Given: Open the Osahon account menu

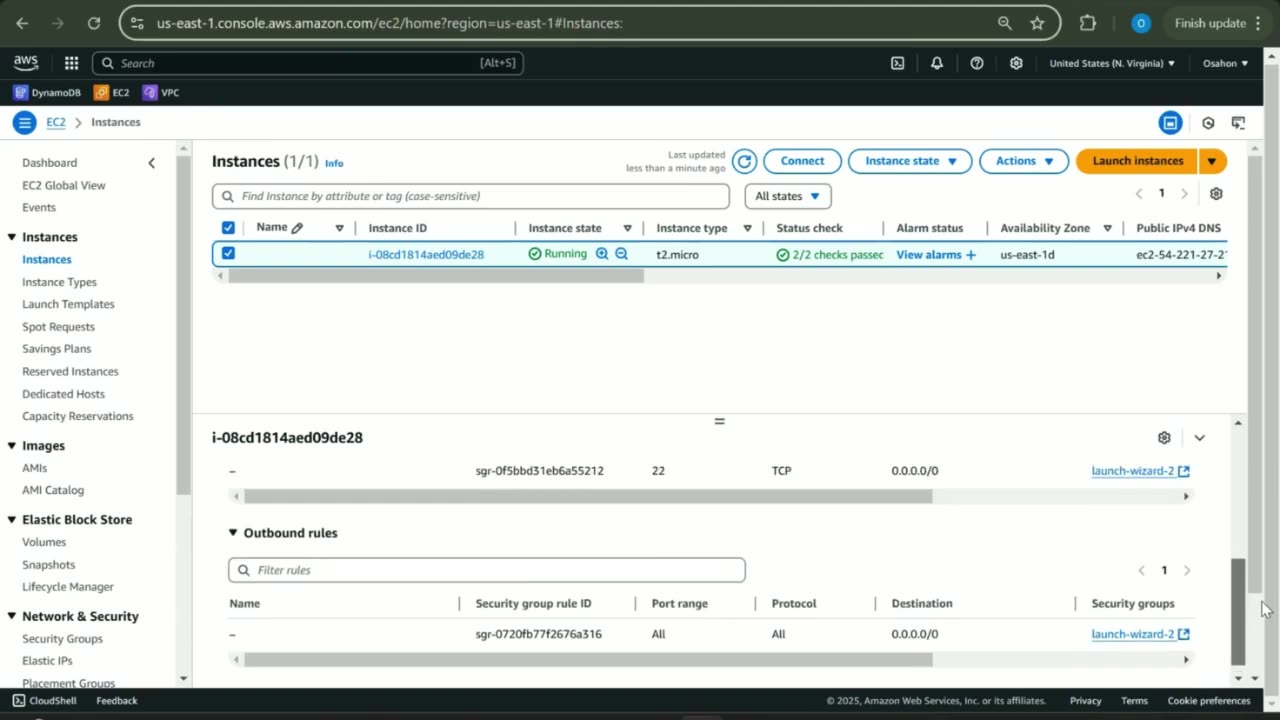Looking at the screenshot, I should click(1225, 63).
